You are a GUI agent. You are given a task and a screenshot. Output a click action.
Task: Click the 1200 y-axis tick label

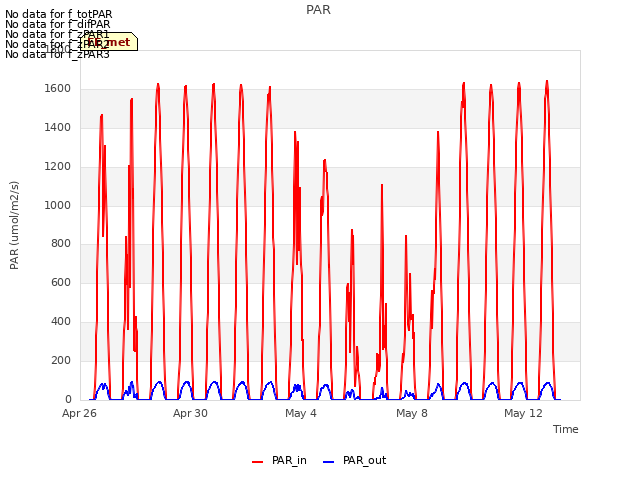[x=58, y=167]
